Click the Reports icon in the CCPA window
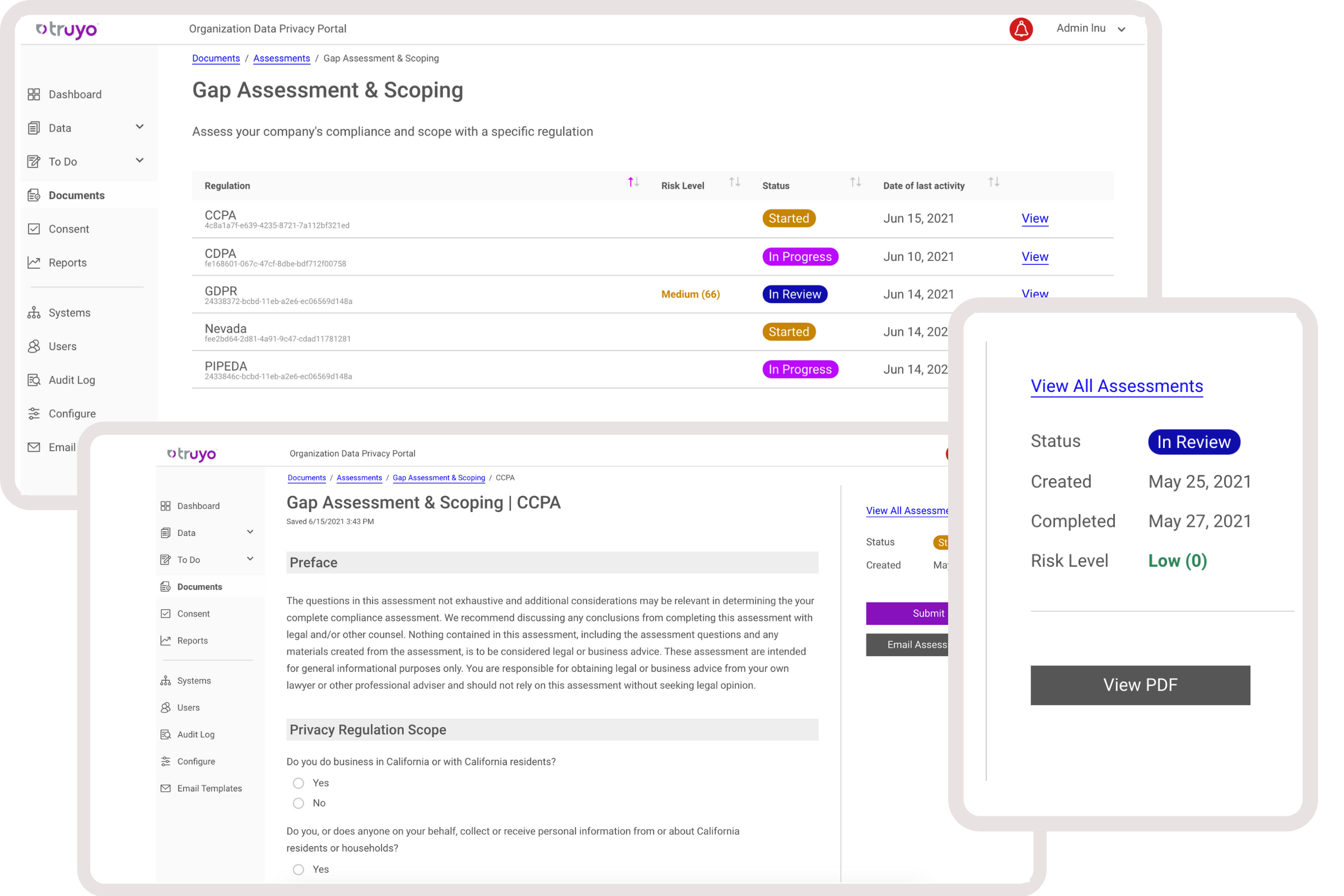 click(x=166, y=641)
